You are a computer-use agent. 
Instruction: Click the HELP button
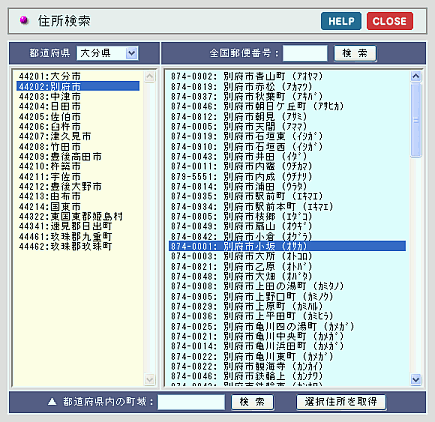341,21
